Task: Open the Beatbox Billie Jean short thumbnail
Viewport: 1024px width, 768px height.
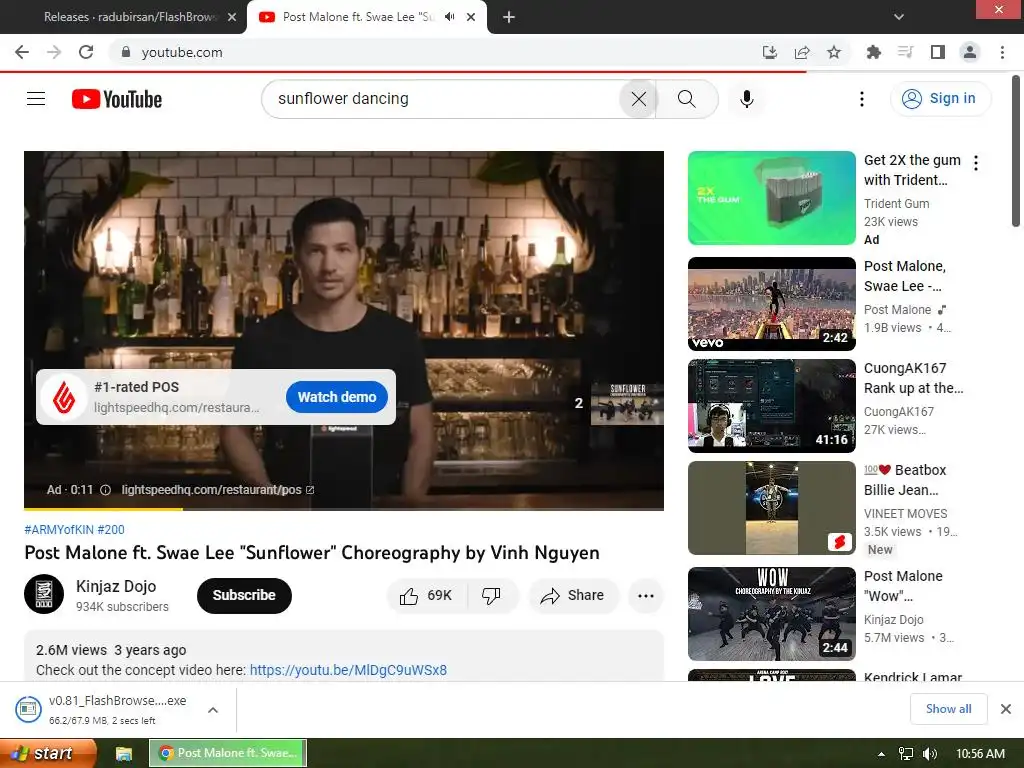Action: pyautogui.click(x=771, y=508)
